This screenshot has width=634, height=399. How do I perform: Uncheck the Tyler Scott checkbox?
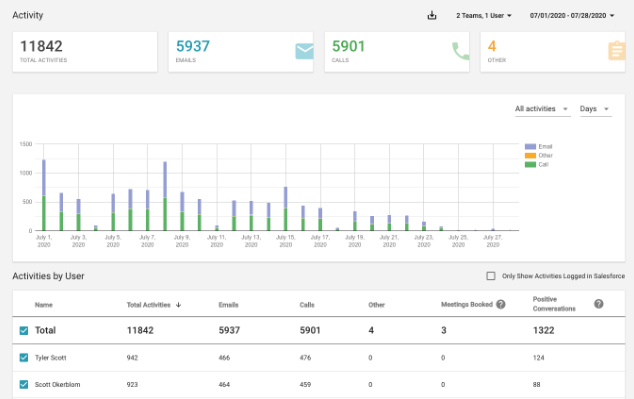point(24,358)
